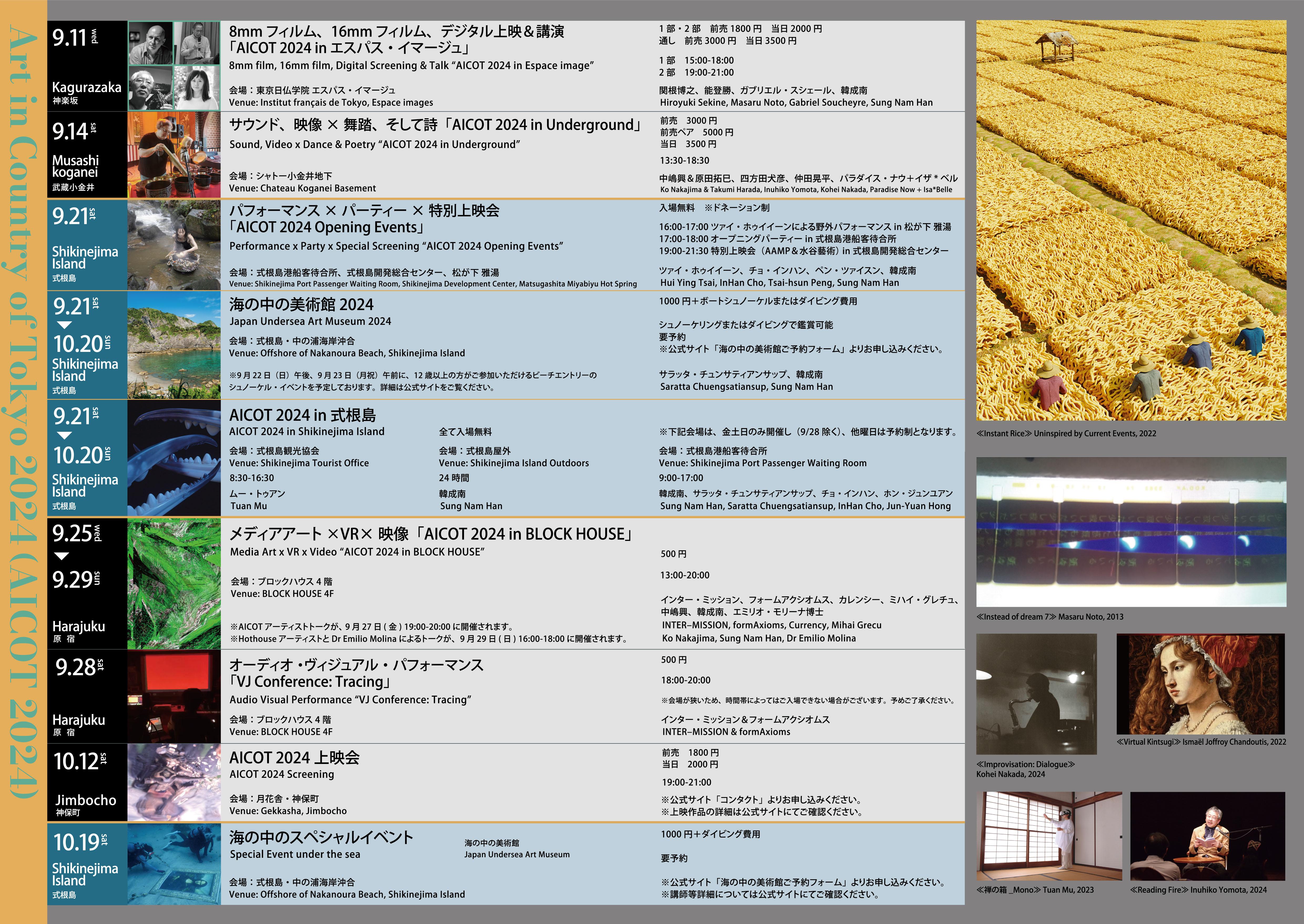Screen dimensions: 1304x924
Task: Click the 9.11 Kagurazaka date block
Action: coord(86,66)
